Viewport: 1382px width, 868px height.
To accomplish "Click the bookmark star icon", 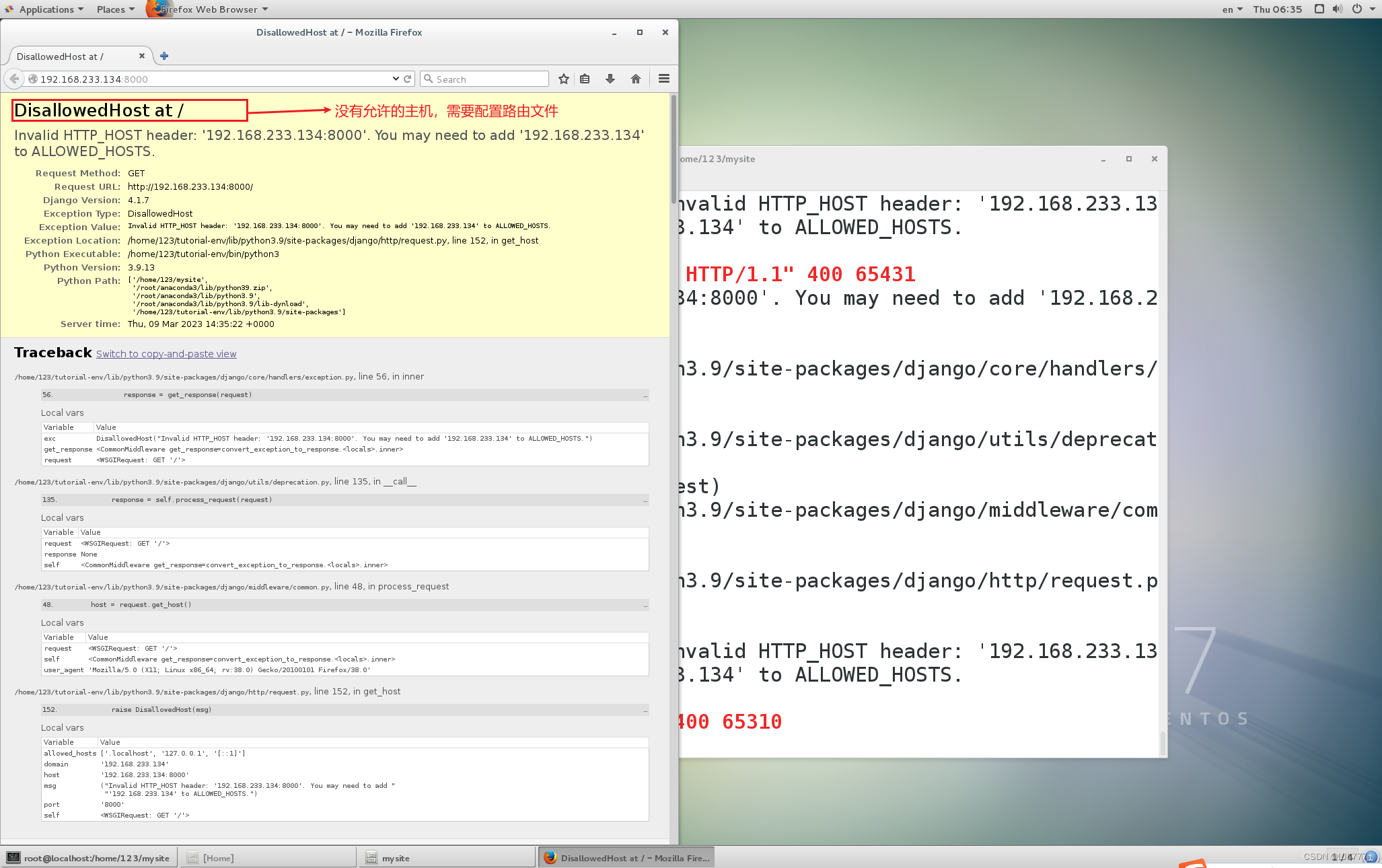I will tap(564, 79).
